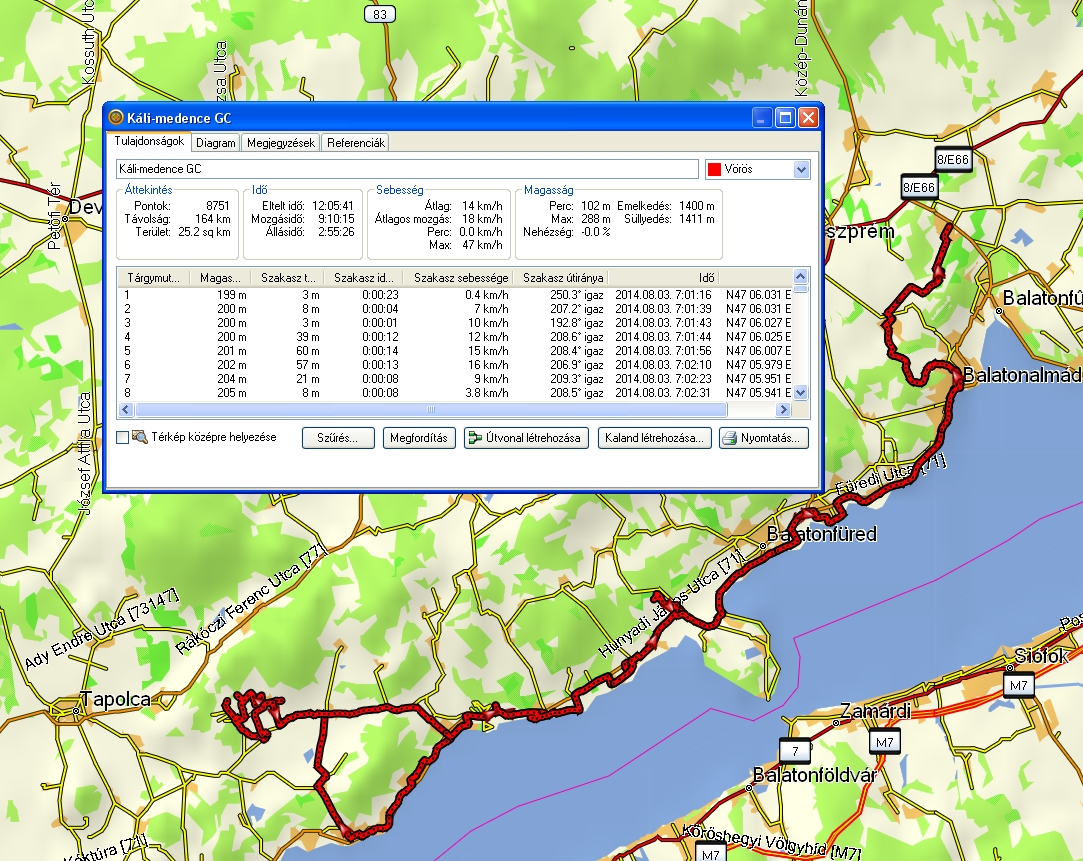Click the 8/E66 road shield on the map

(x=952, y=160)
